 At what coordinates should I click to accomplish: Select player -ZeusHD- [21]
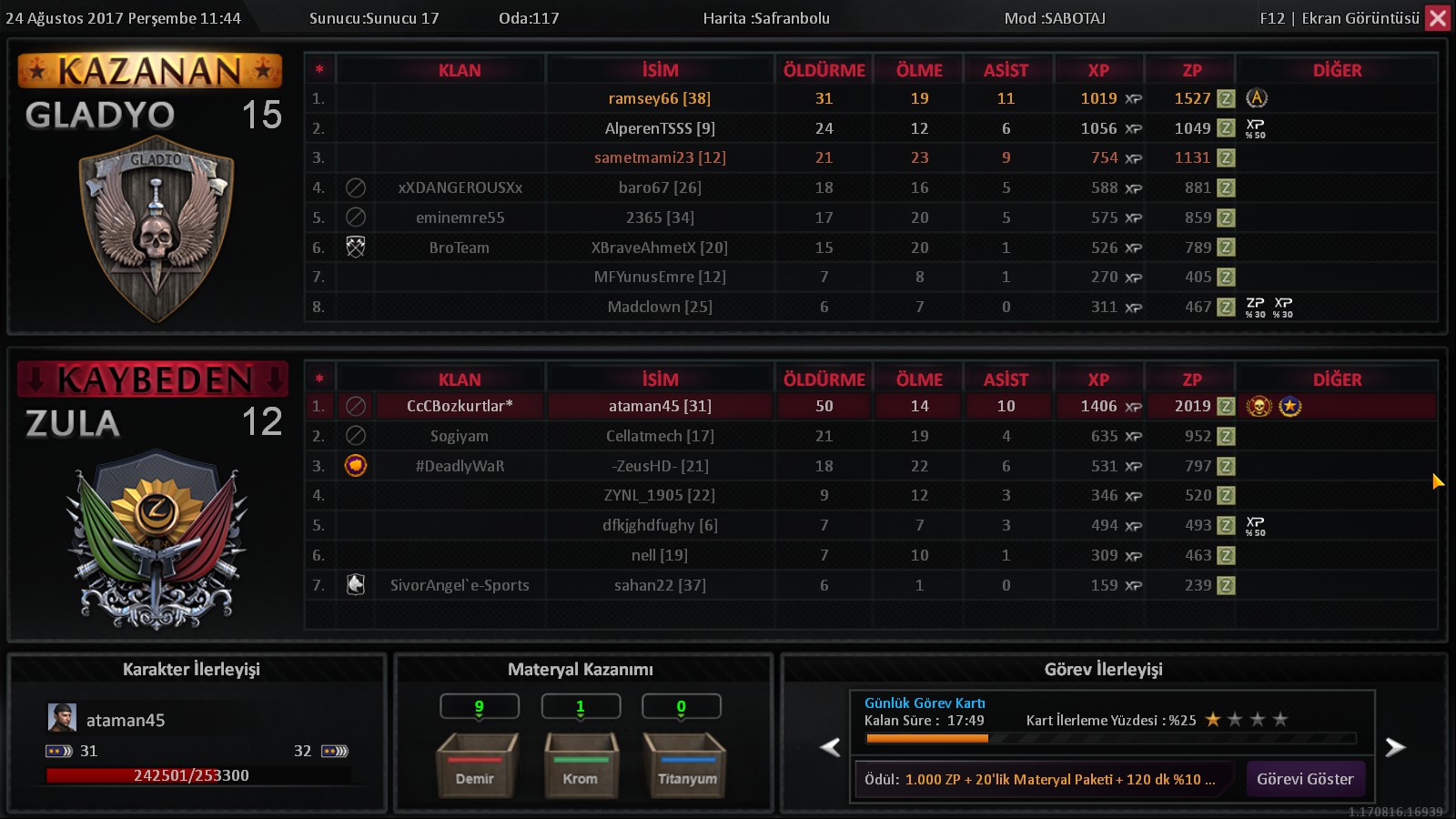click(660, 466)
